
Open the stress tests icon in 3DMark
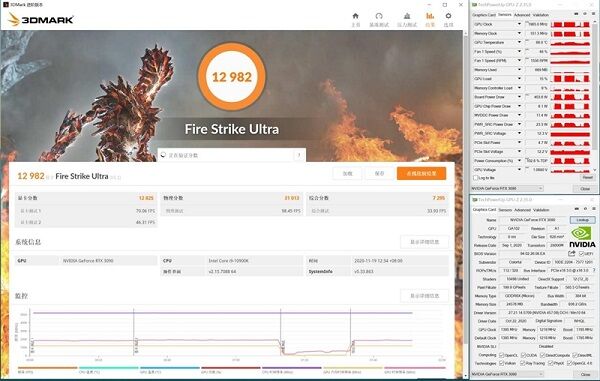tap(407, 16)
